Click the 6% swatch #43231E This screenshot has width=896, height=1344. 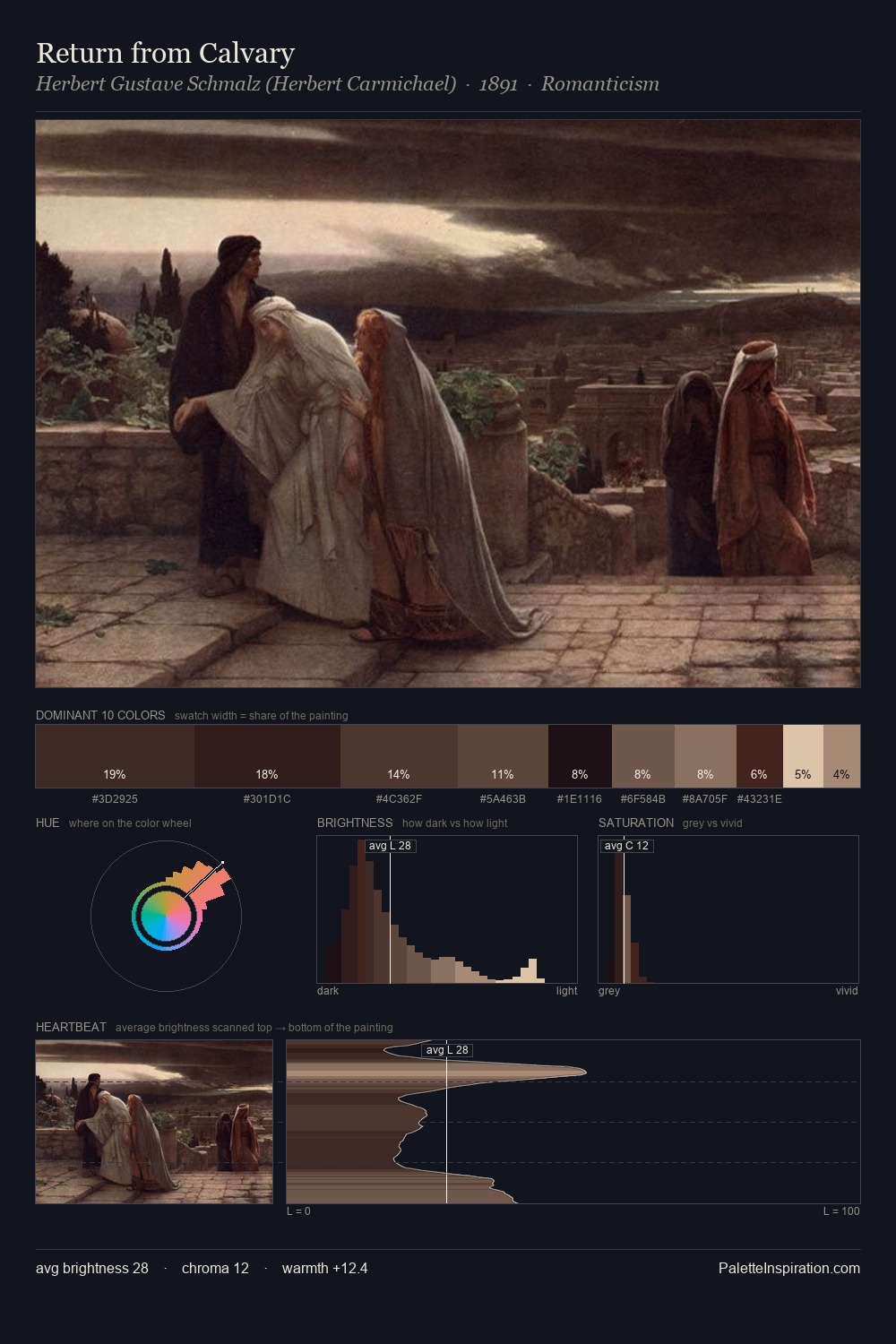pos(760,756)
